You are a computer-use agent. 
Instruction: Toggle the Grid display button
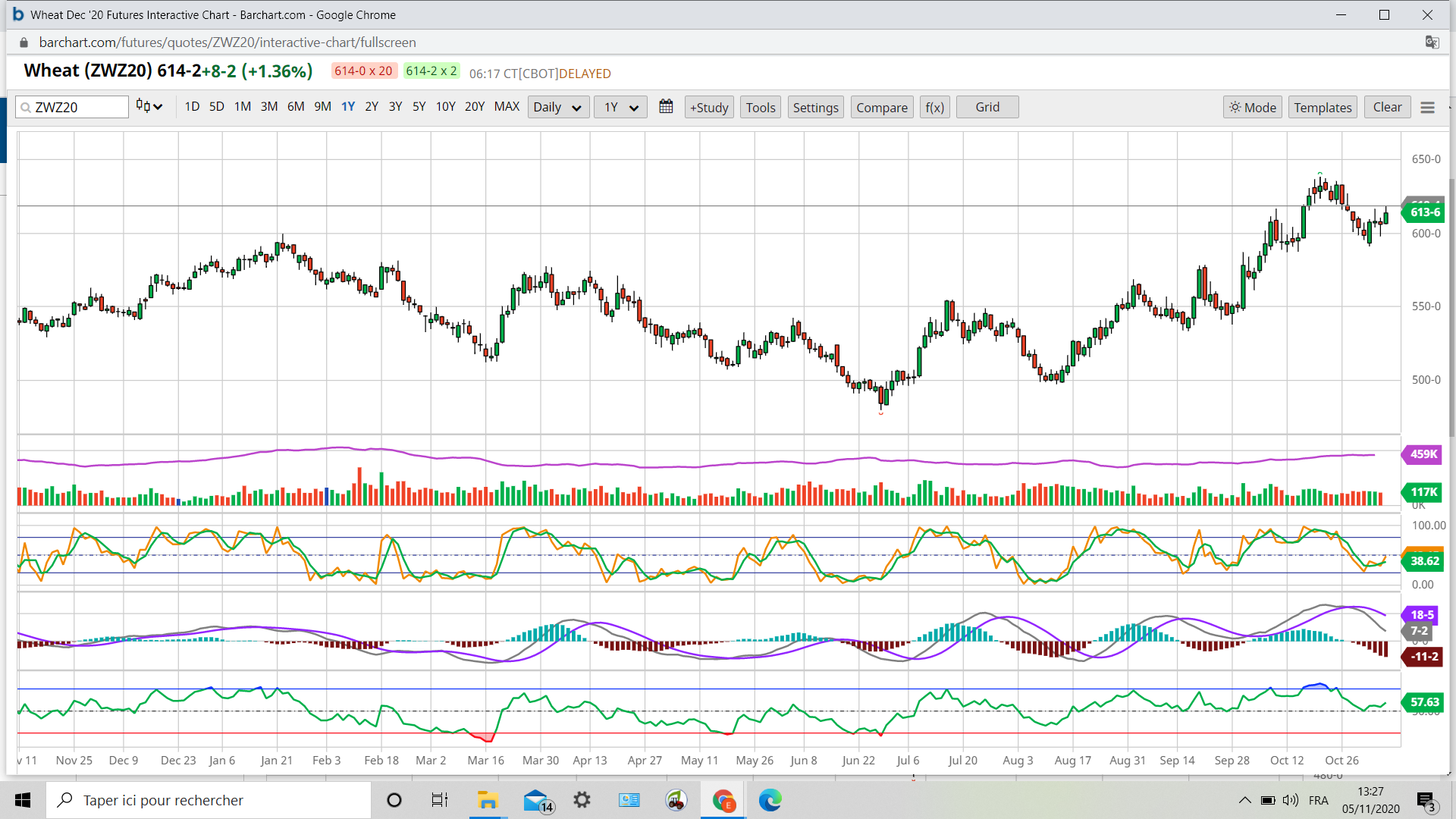[x=987, y=107]
